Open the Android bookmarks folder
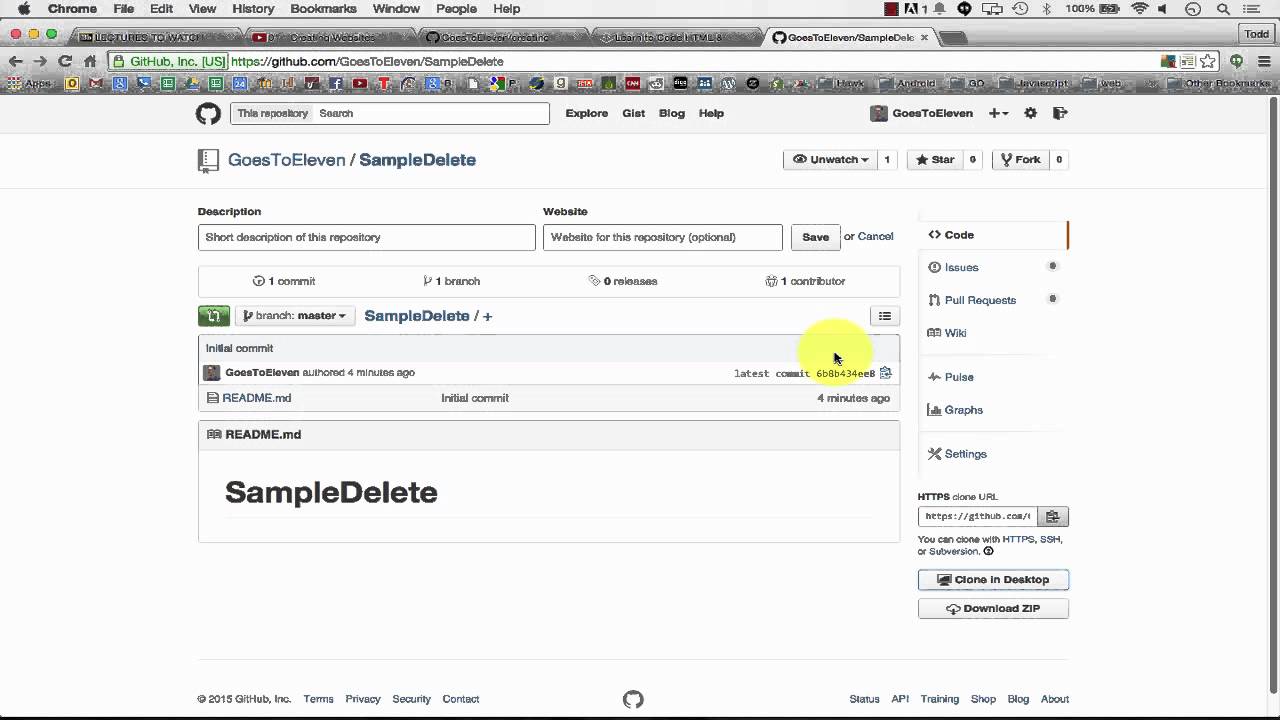 pyautogui.click(x=908, y=84)
